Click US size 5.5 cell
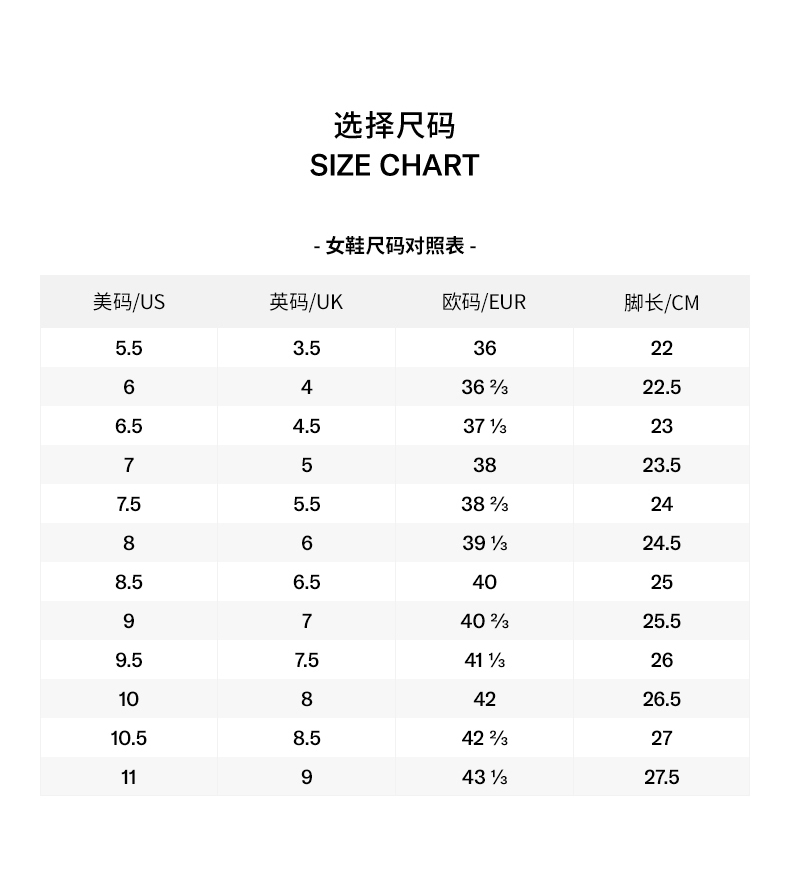 (x=129, y=348)
